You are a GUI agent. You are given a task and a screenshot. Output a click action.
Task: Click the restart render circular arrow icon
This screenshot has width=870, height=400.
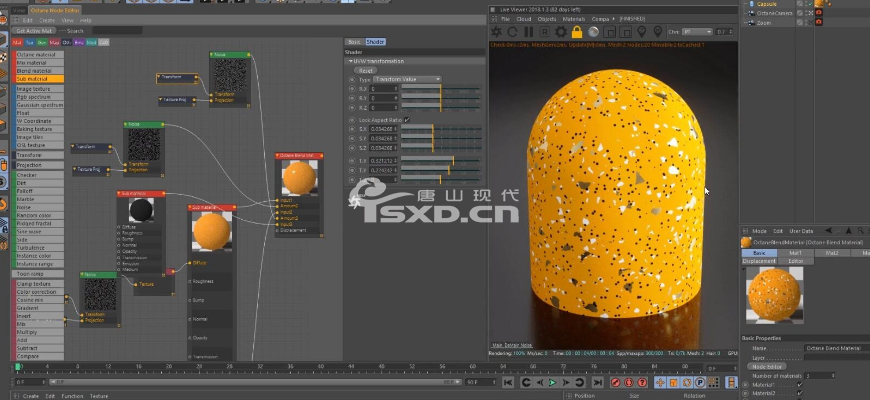[x=513, y=32]
